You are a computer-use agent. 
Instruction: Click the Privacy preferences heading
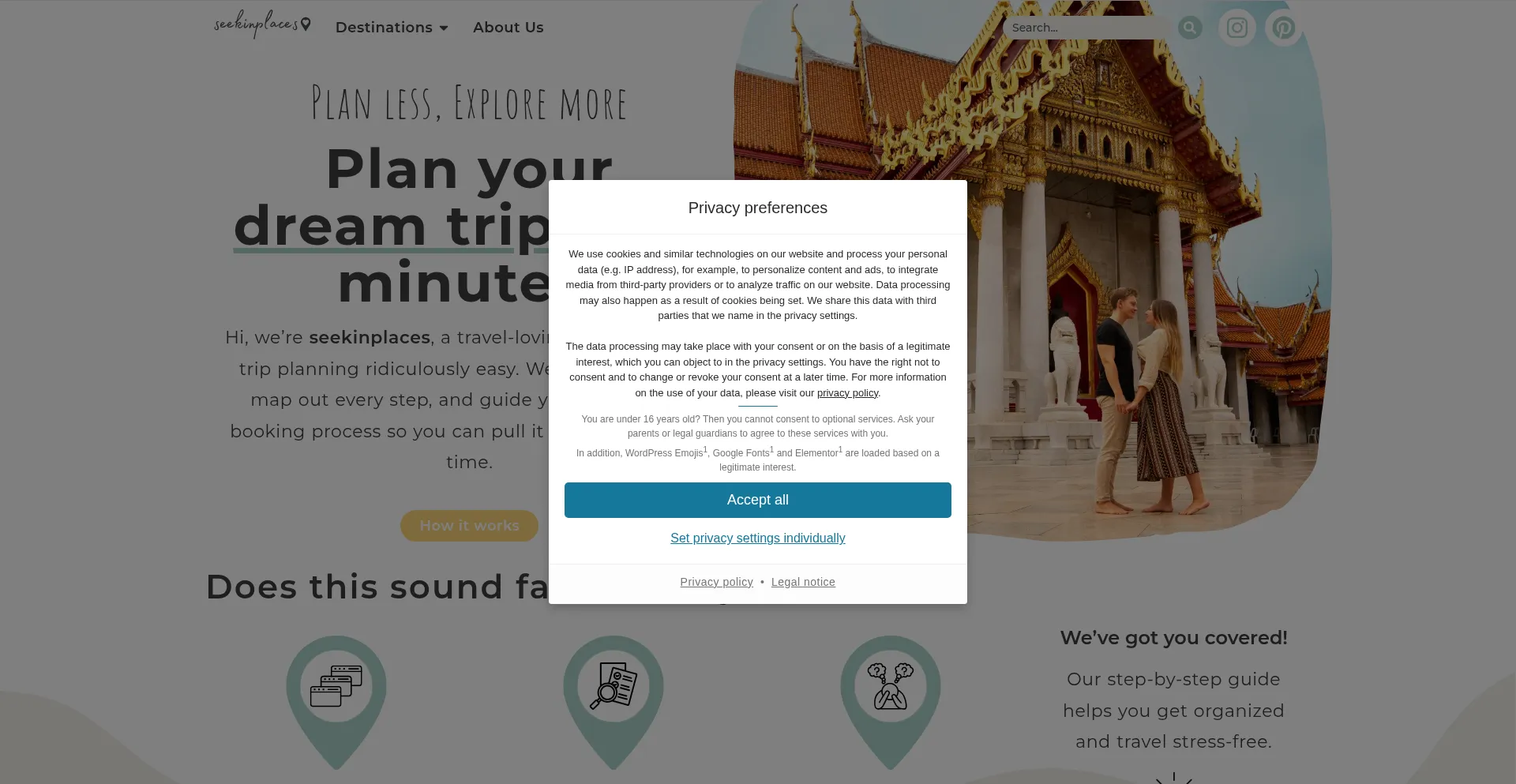(x=758, y=208)
